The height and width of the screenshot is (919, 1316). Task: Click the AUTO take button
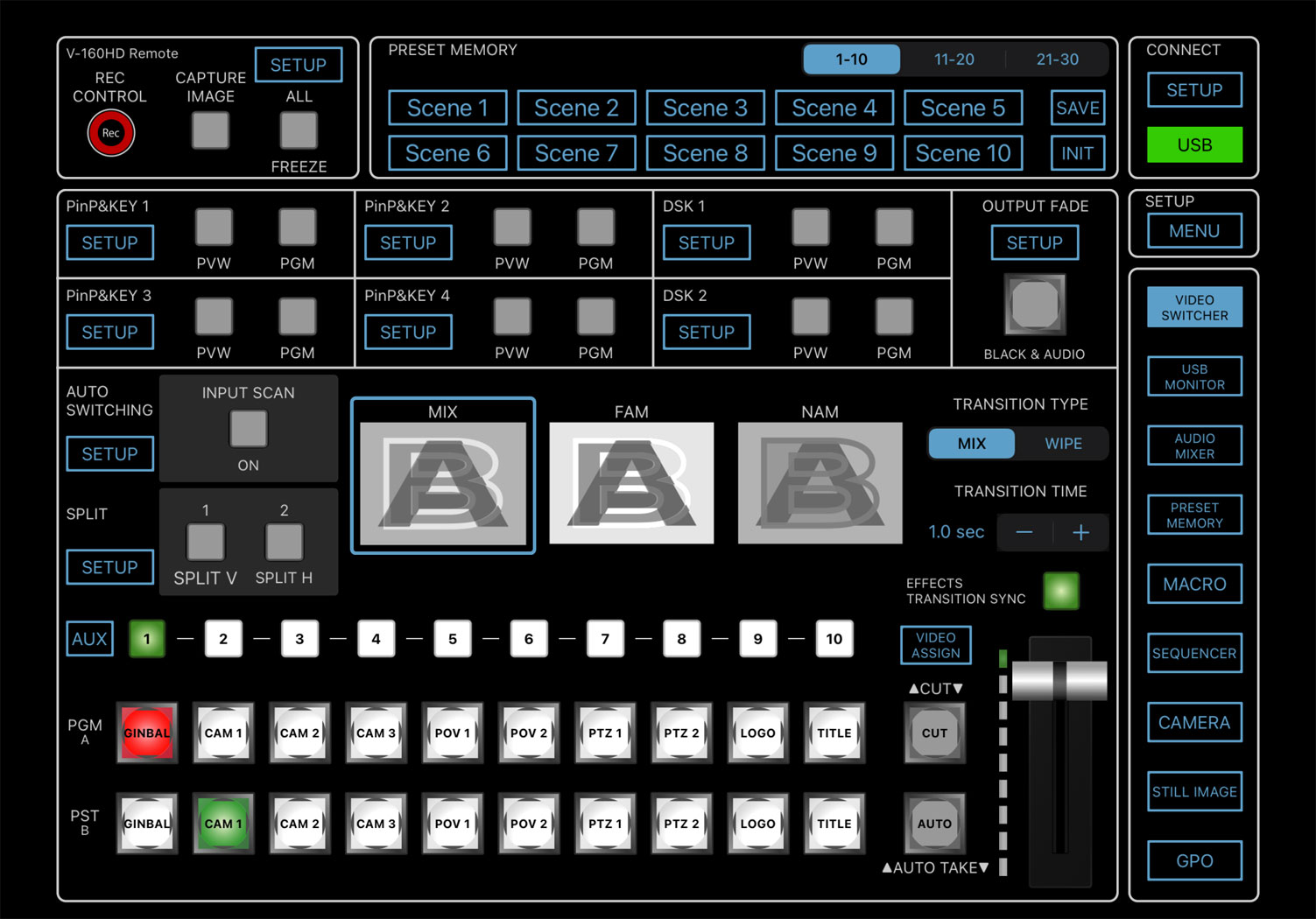[934, 824]
